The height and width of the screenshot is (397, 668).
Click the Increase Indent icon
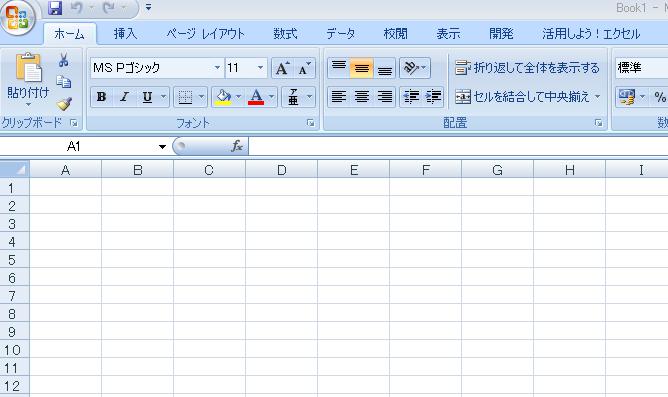[x=433, y=97]
